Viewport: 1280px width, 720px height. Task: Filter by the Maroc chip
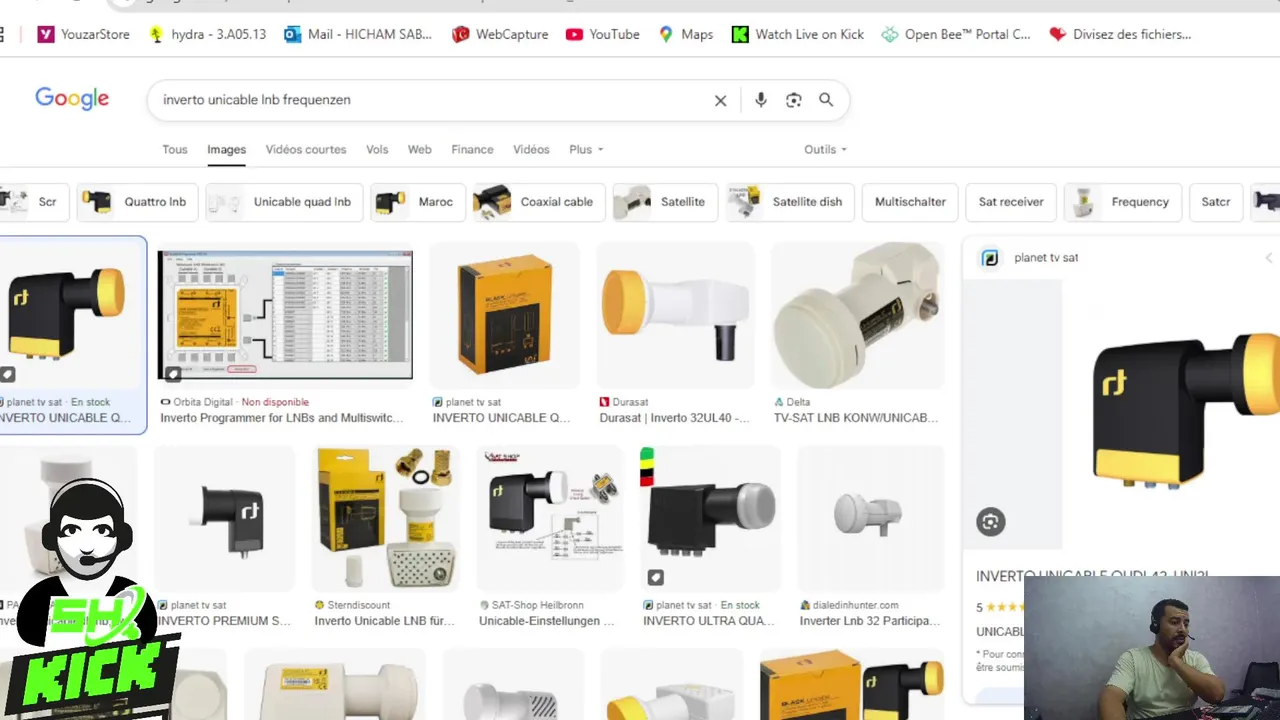[x=418, y=202]
